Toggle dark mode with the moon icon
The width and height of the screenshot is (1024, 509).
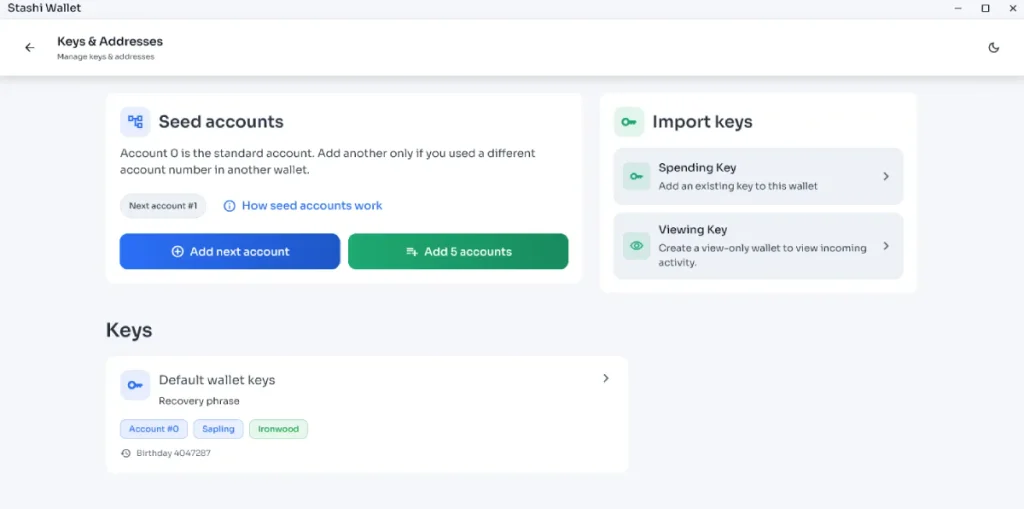point(994,48)
